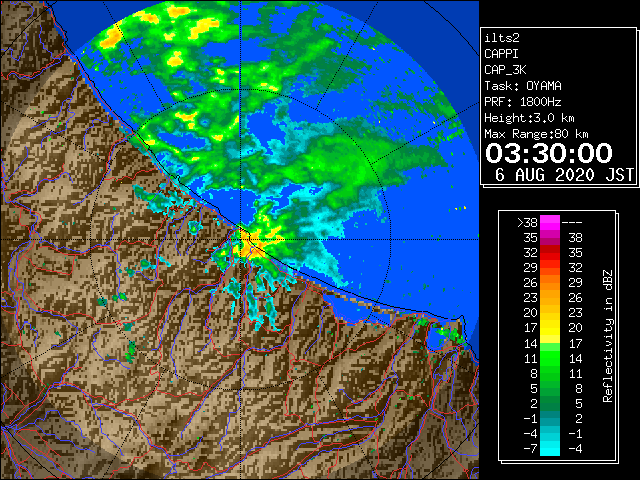Click the 'Max Range:80 km' line
Screen dimensions: 640x480
pyautogui.click(x=536, y=134)
